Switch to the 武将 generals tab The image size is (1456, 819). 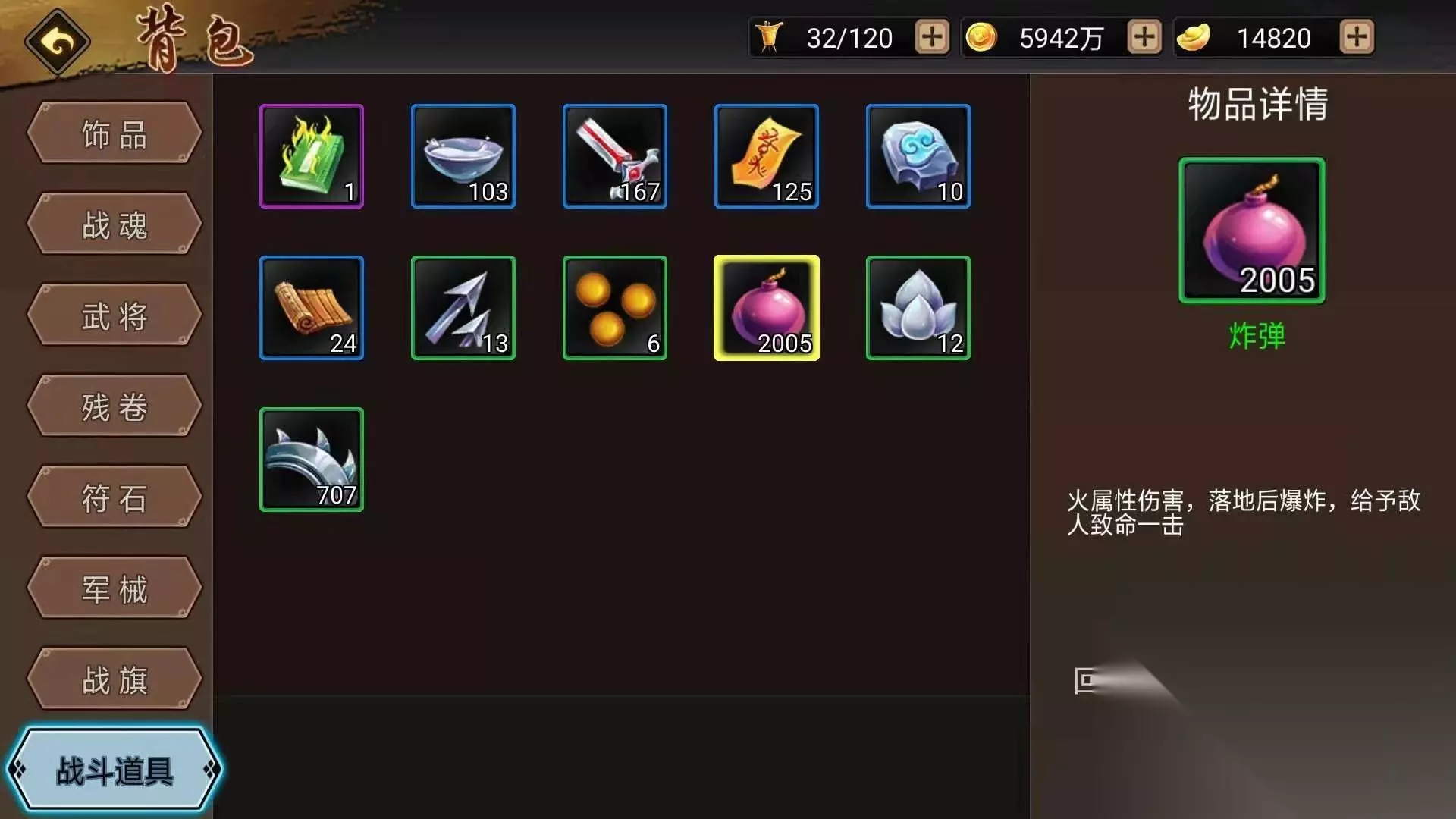(x=115, y=315)
